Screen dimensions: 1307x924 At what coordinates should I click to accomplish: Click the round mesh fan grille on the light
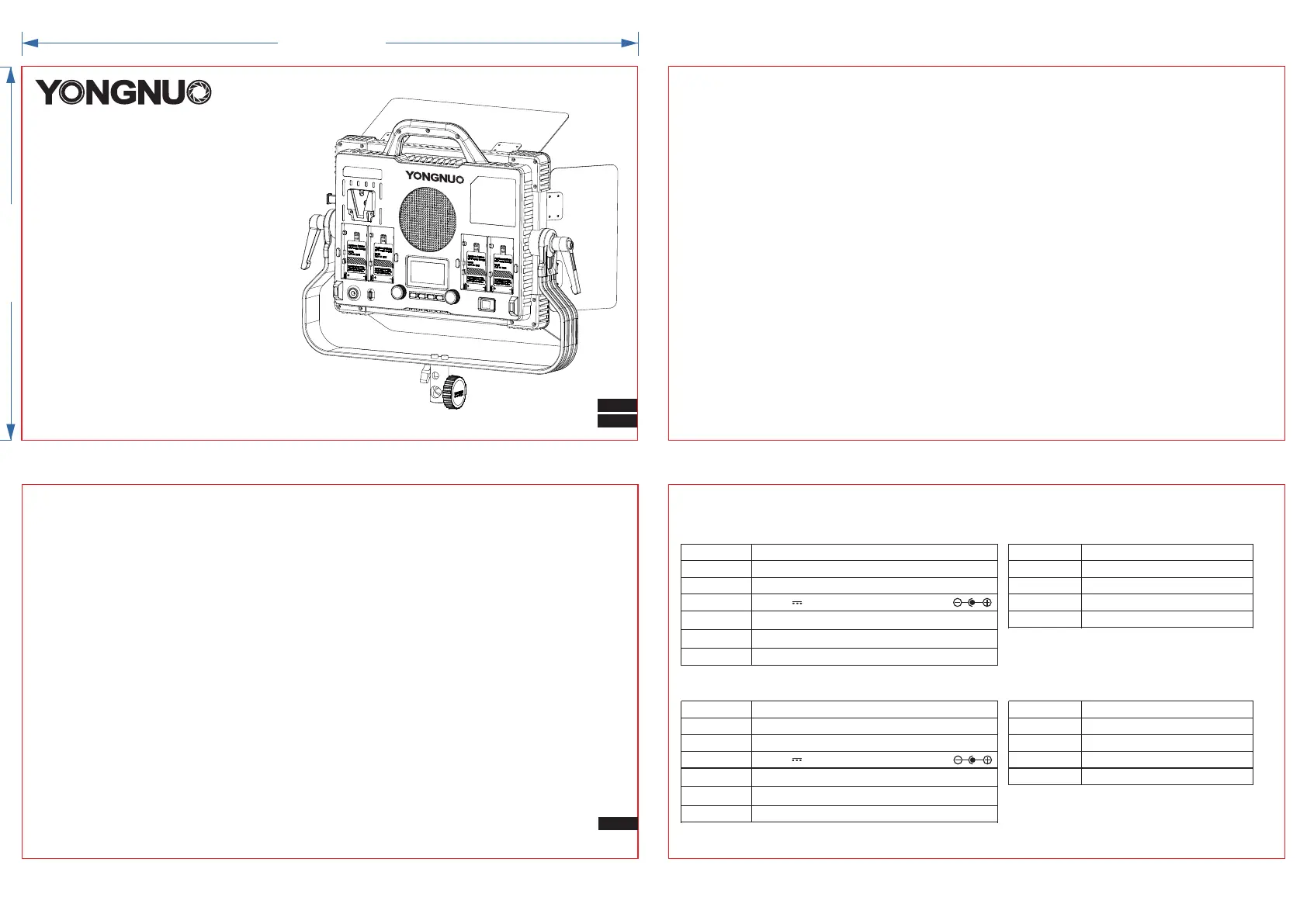click(x=428, y=216)
